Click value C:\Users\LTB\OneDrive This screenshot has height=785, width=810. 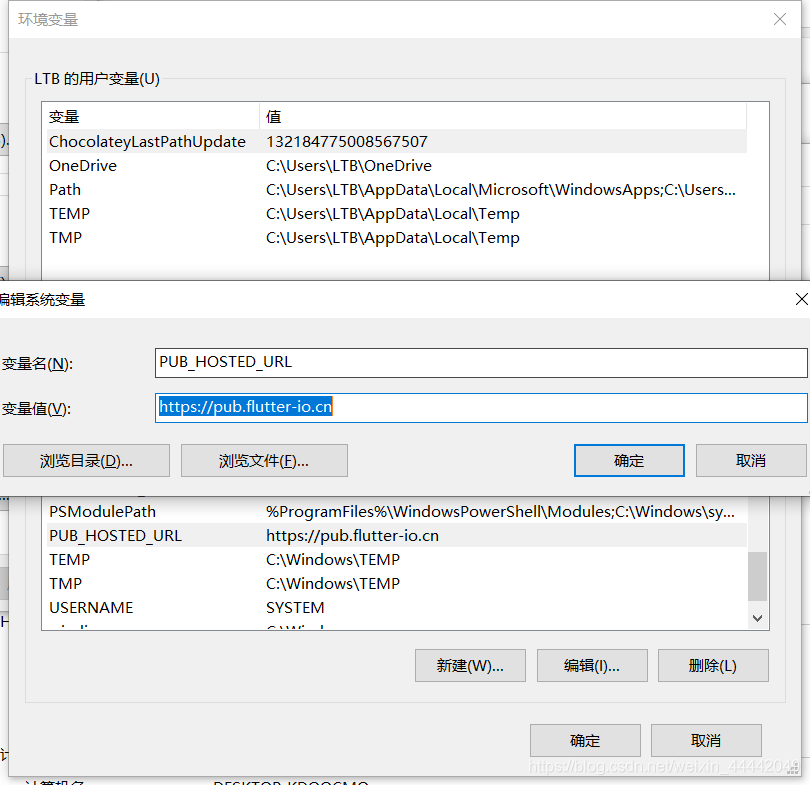pos(349,166)
